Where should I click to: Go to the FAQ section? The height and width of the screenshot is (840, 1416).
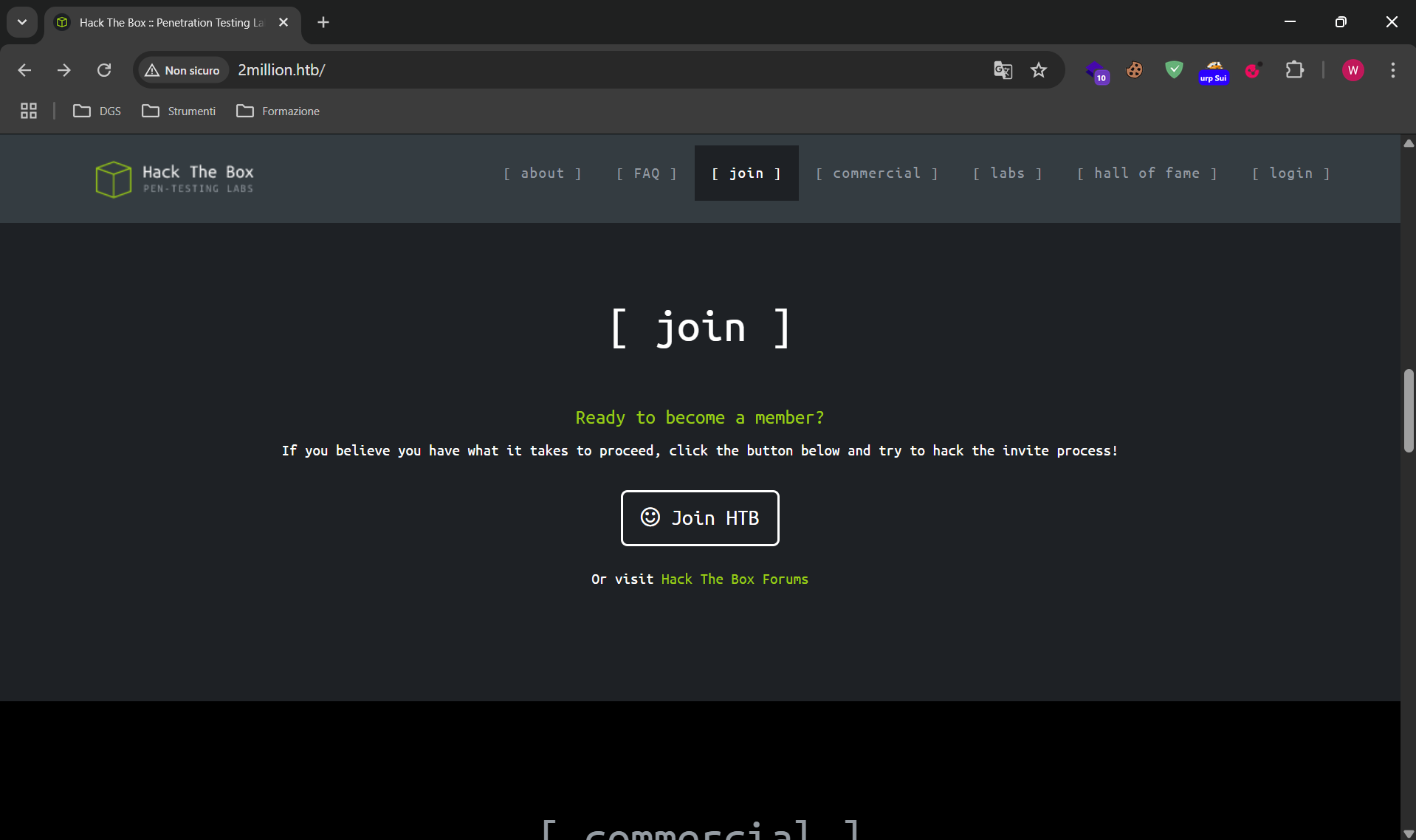tap(647, 173)
